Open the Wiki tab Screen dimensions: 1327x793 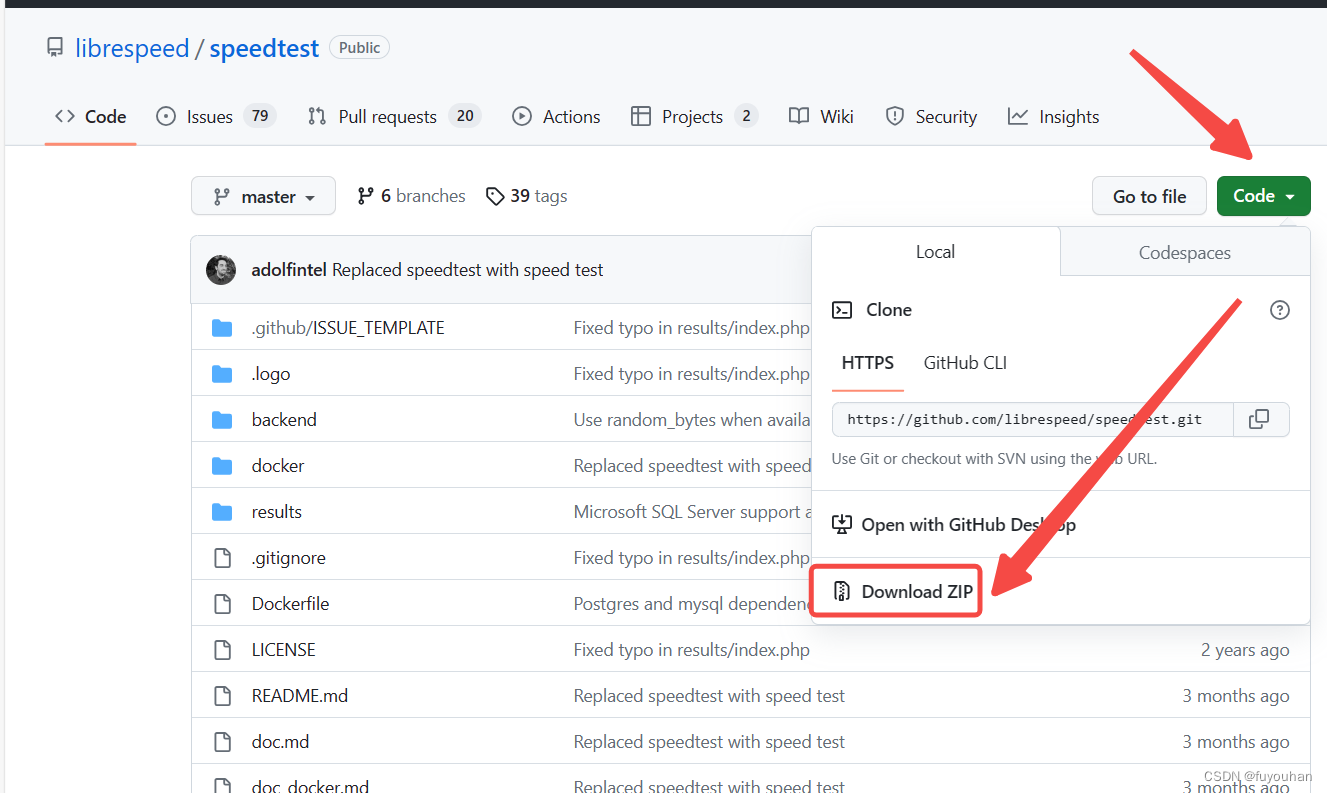pyautogui.click(x=821, y=117)
